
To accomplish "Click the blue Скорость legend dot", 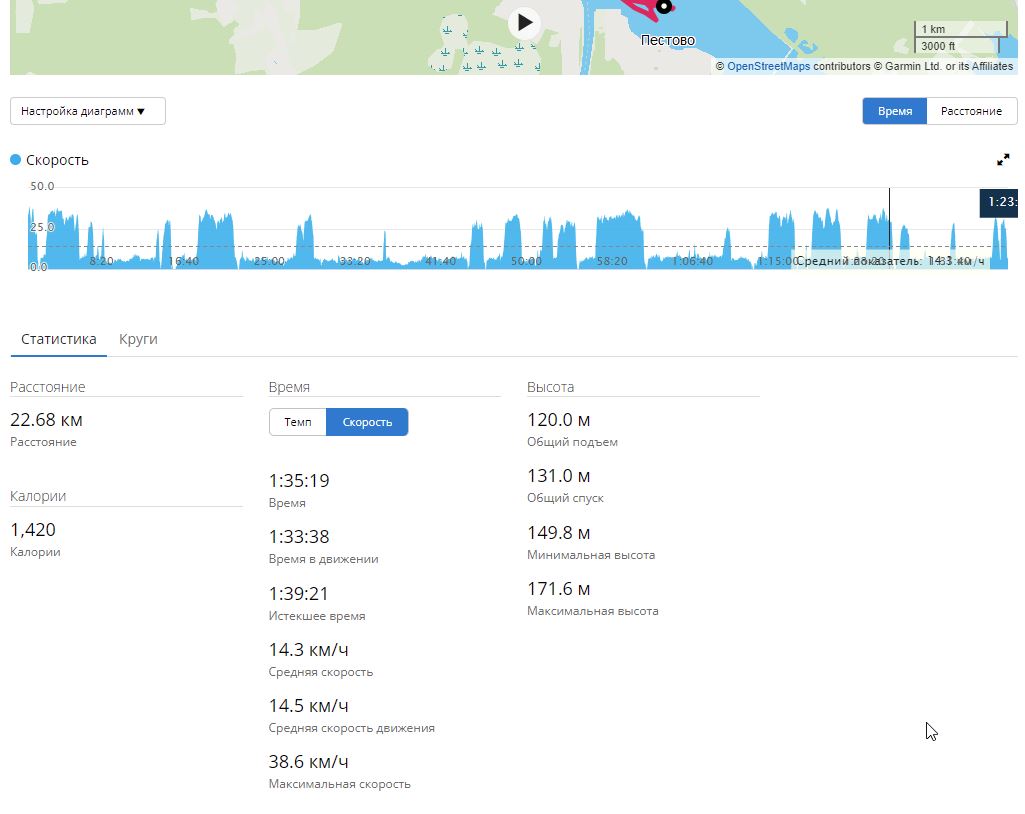I will [16, 160].
